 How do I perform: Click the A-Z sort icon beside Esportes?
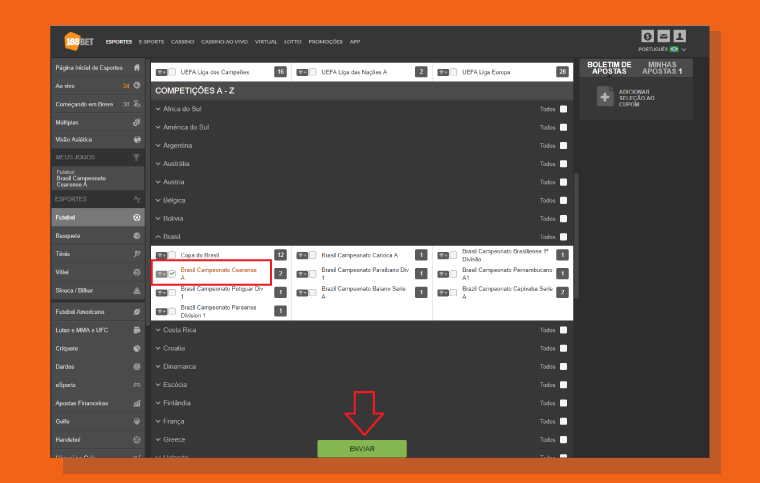(137, 199)
